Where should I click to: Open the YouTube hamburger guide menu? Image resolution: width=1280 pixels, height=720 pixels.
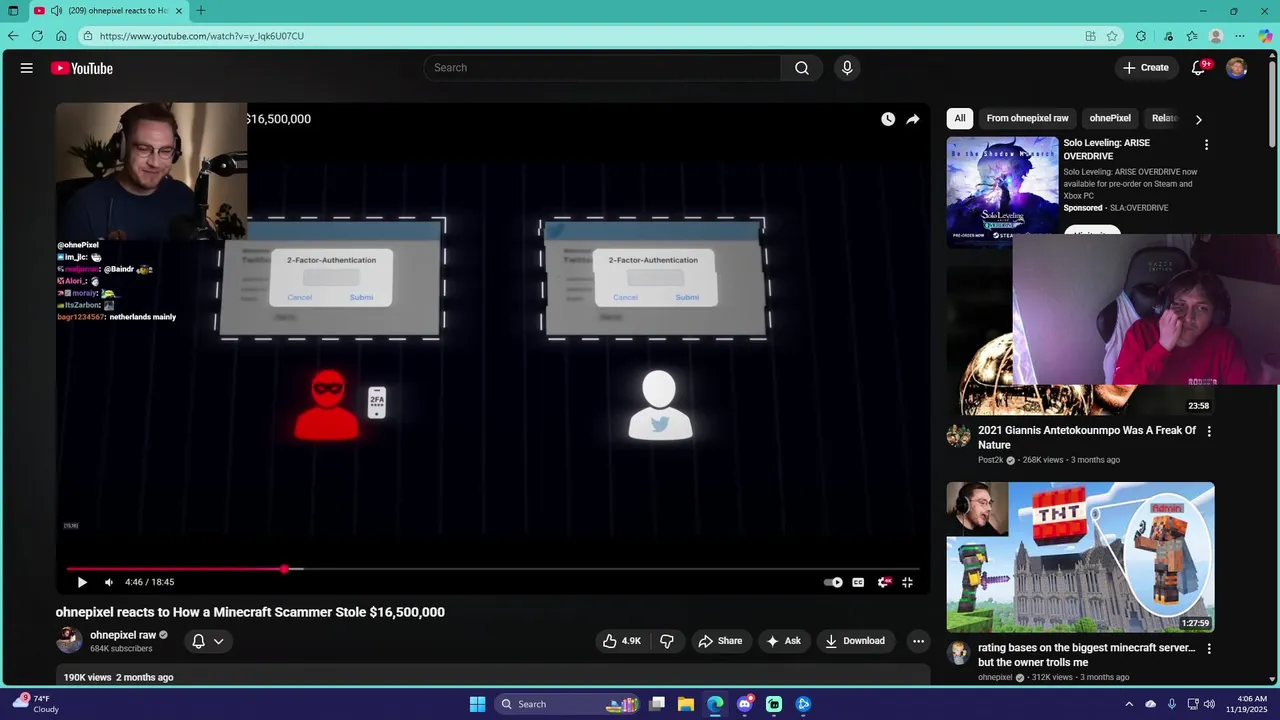click(27, 68)
